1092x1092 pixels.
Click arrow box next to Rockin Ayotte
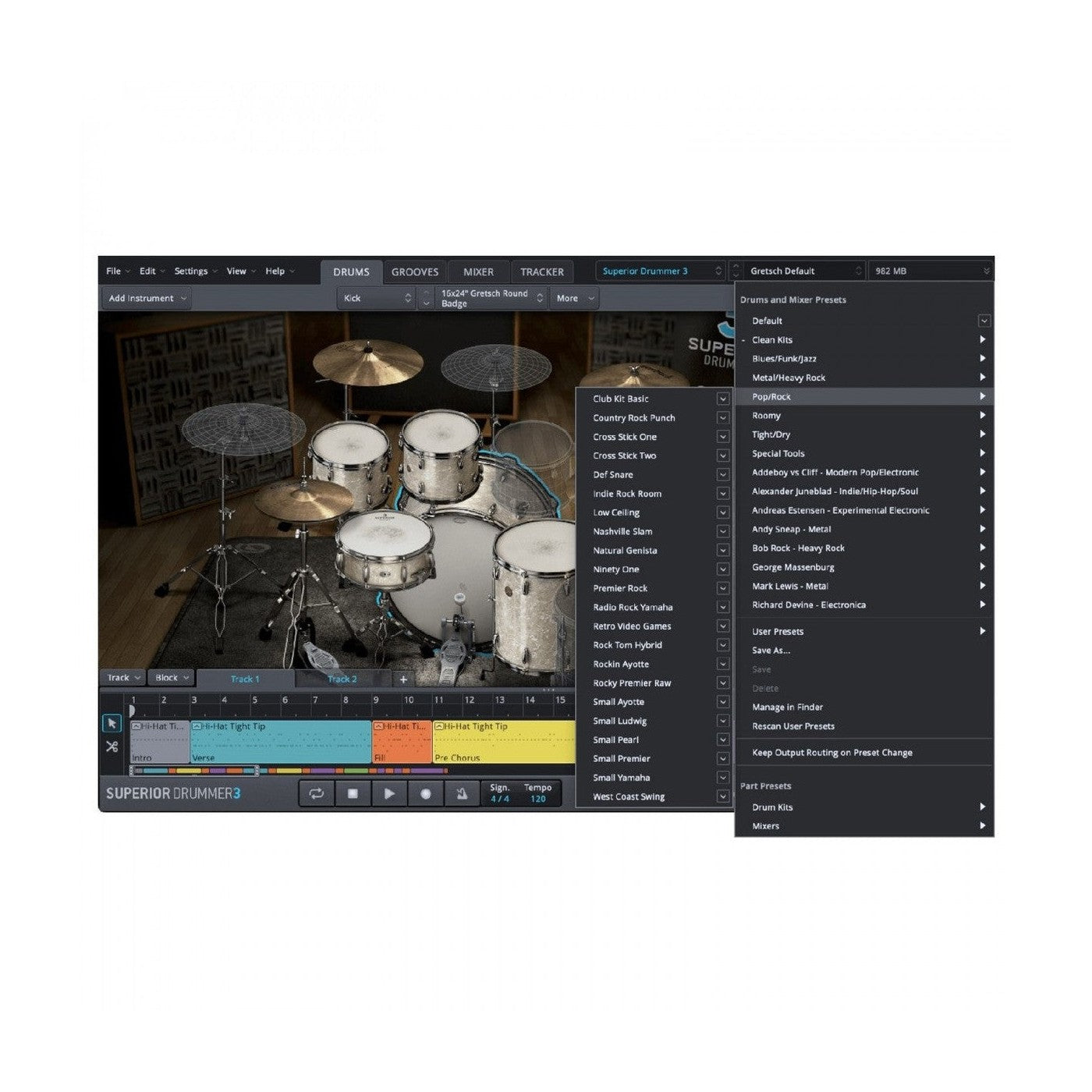(x=723, y=664)
